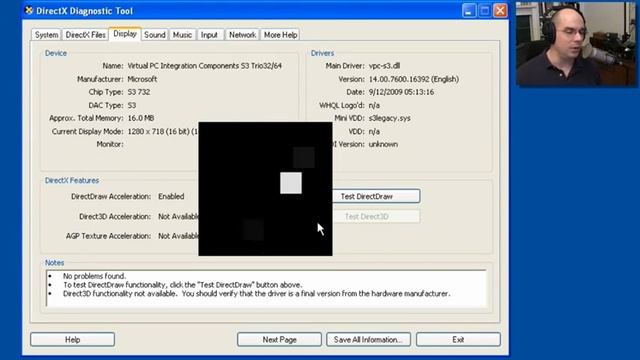The width and height of the screenshot is (640, 360).
Task: Click the Current Display Mode value
Action: click(x=163, y=131)
